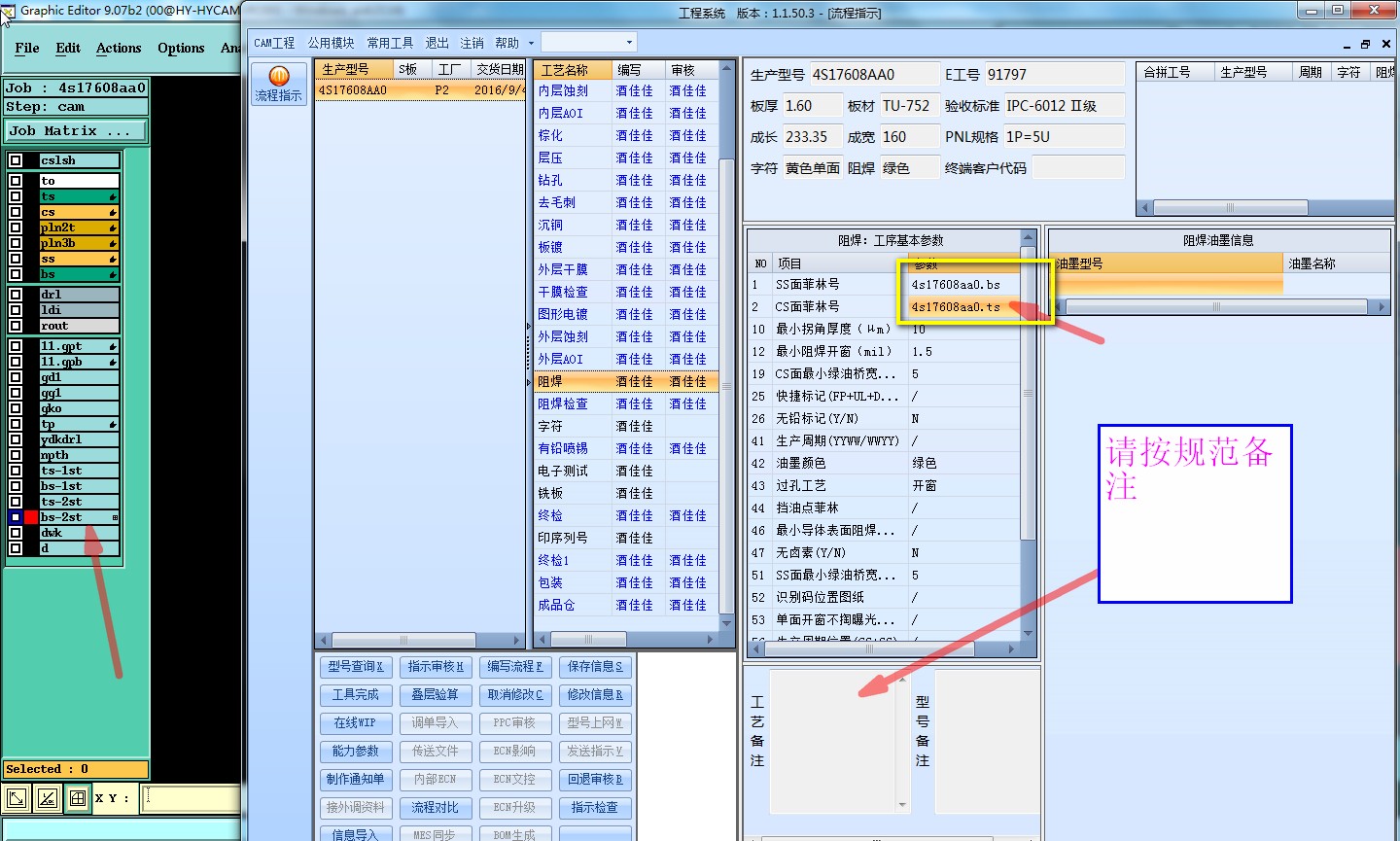This screenshot has height=841, width=1400.
Task: Click right arrow of the 油墨 info scrollbar
Action: tap(1382, 306)
